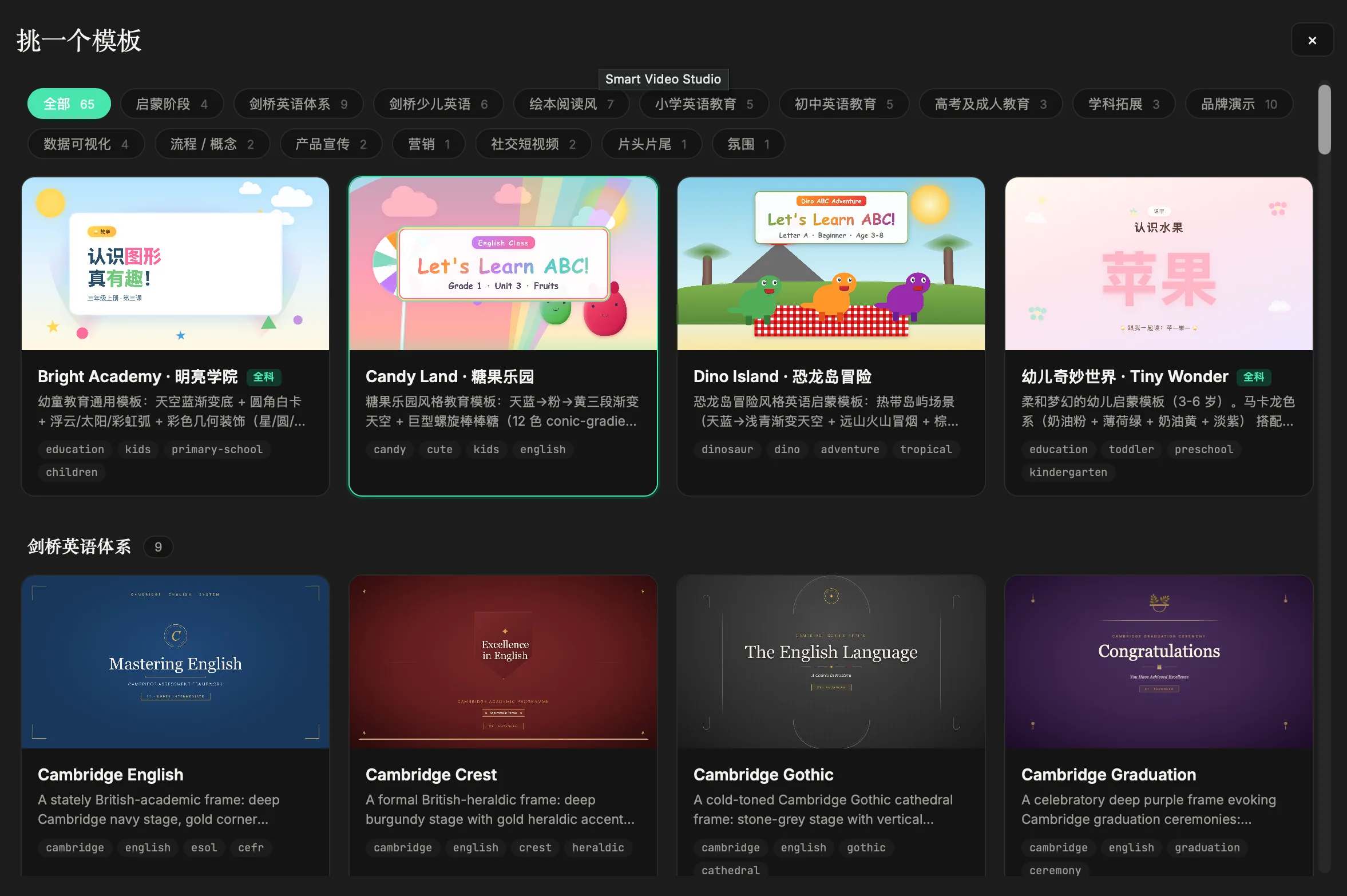Screen dimensions: 1347x896
Task: Click the adventure tag on Dino Island
Action: [850, 450]
